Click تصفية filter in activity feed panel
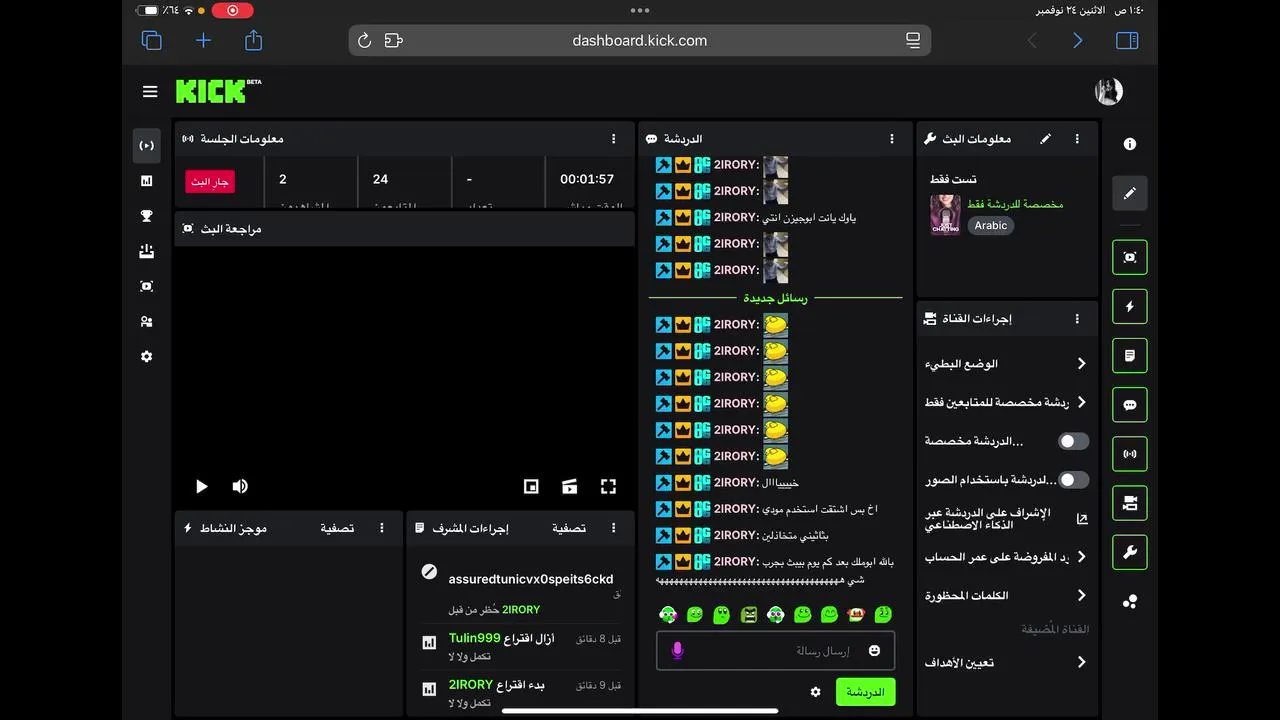Viewport: 1280px width, 720px height. 337,528
